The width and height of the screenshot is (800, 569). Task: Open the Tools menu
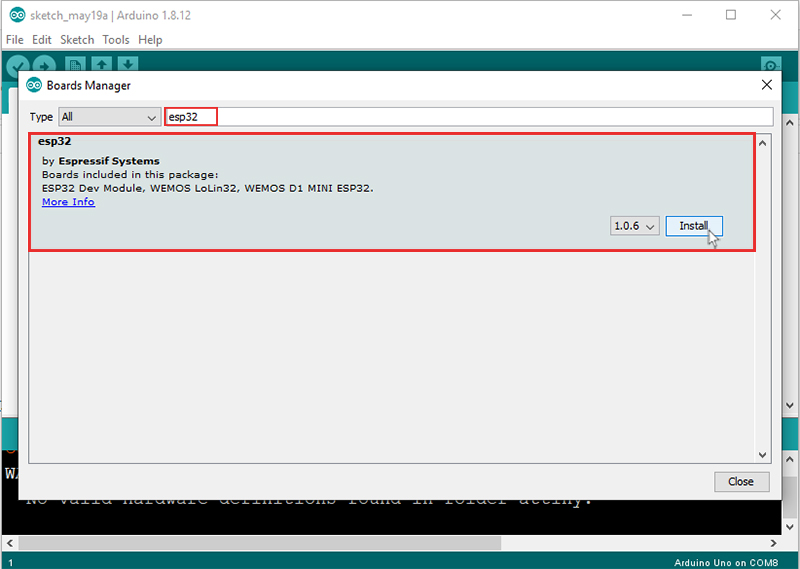[x=116, y=40]
